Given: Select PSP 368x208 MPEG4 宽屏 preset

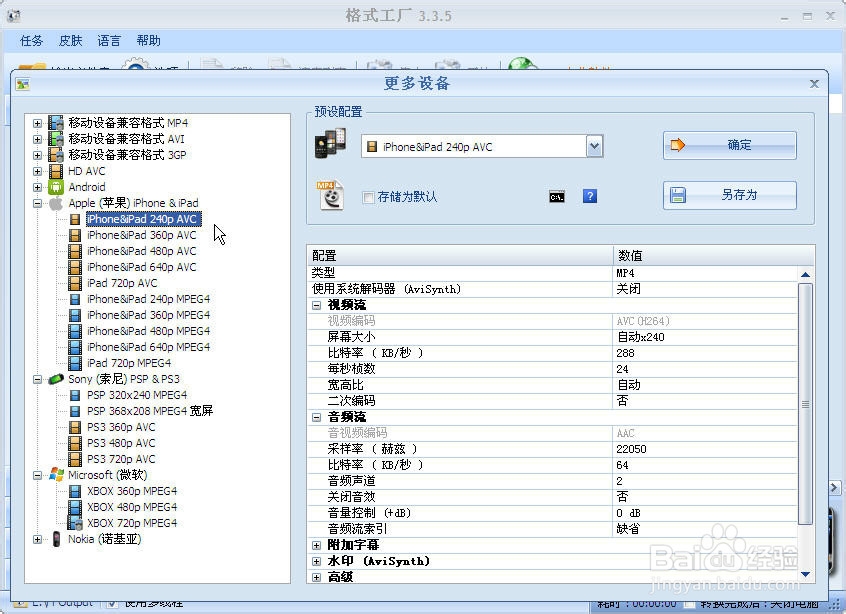Looking at the screenshot, I should tap(150, 411).
